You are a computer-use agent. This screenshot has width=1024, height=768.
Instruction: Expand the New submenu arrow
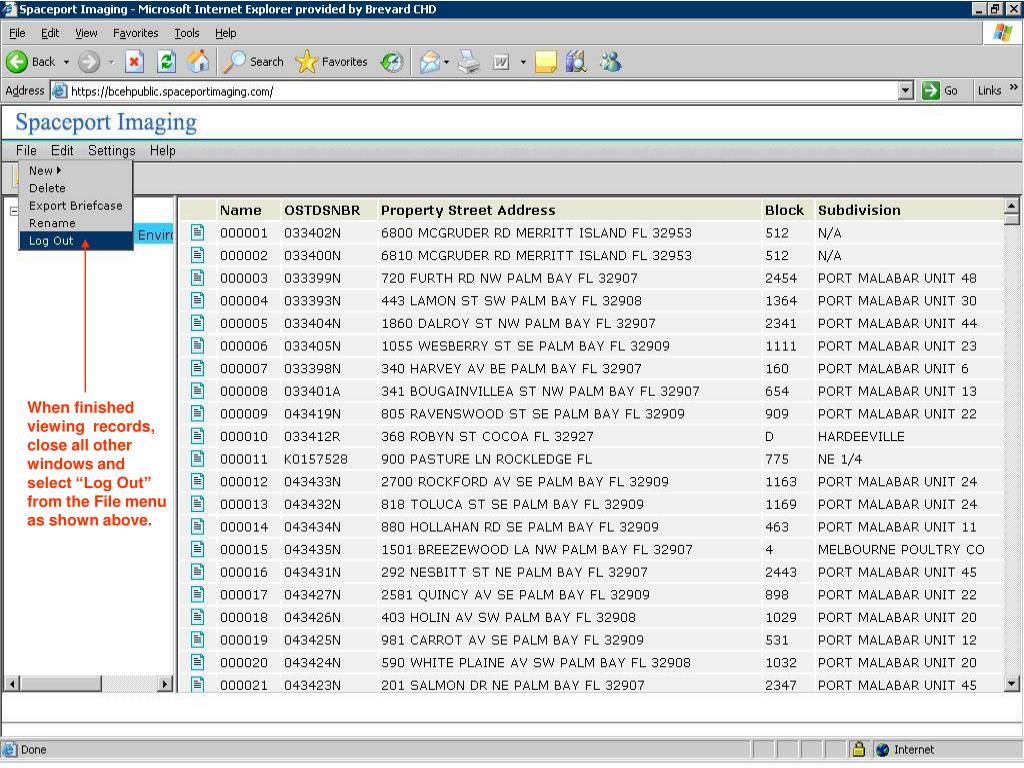tap(59, 170)
